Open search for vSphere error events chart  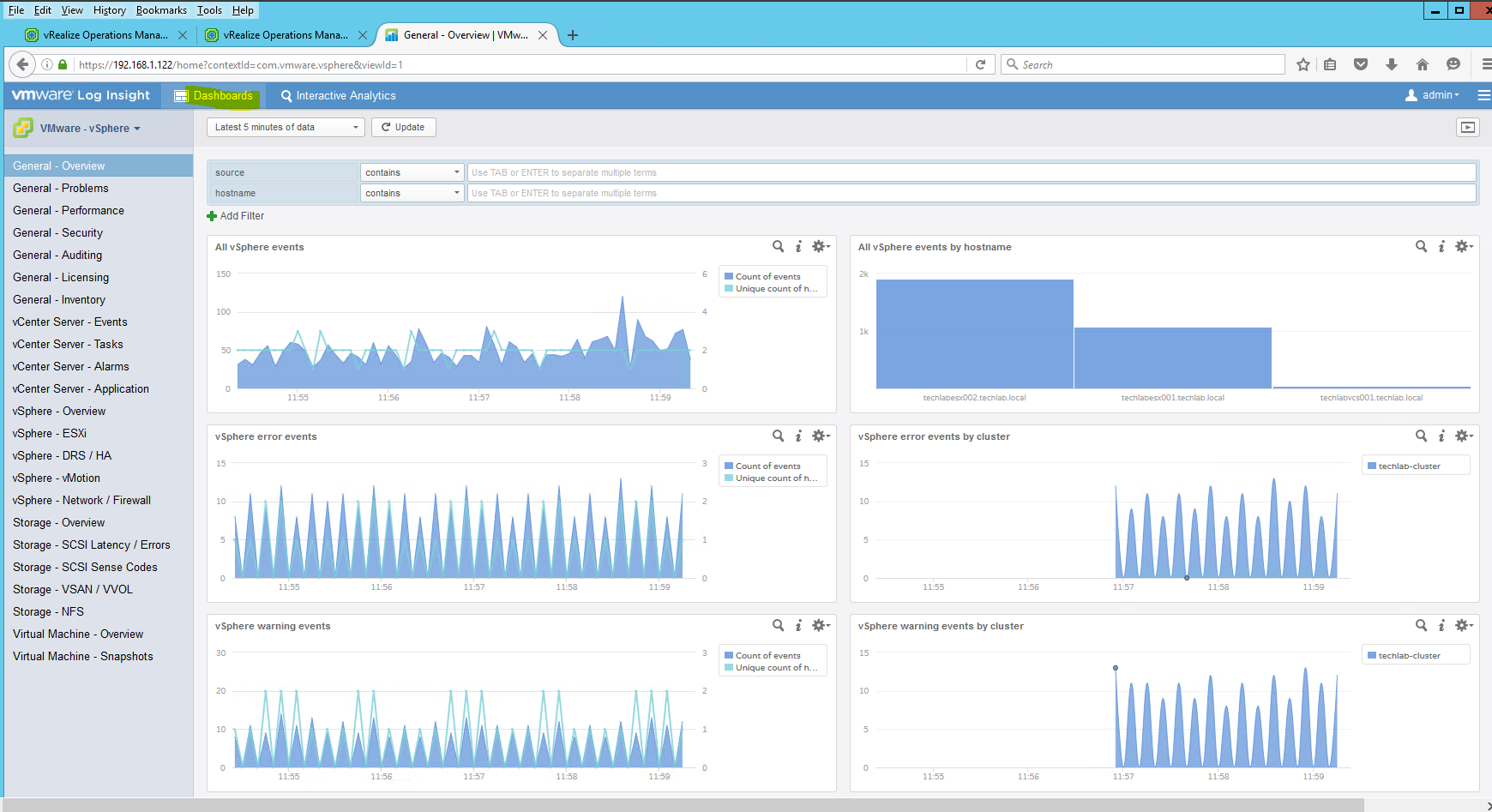point(778,436)
